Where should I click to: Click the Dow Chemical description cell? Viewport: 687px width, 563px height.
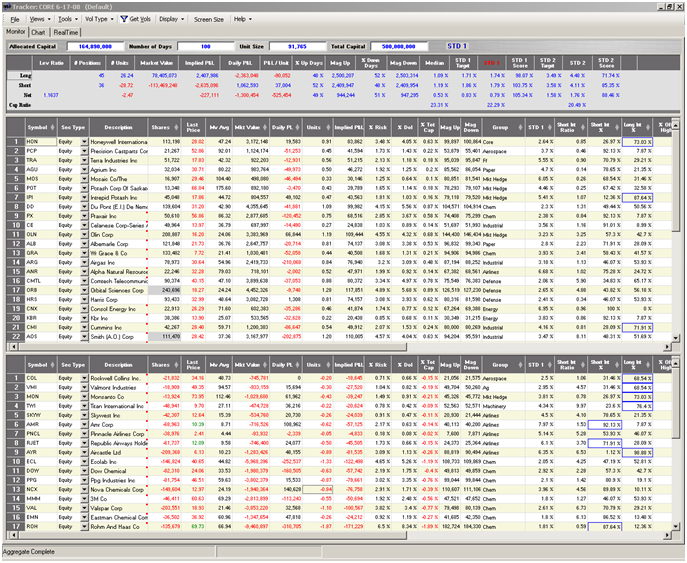click(119, 471)
